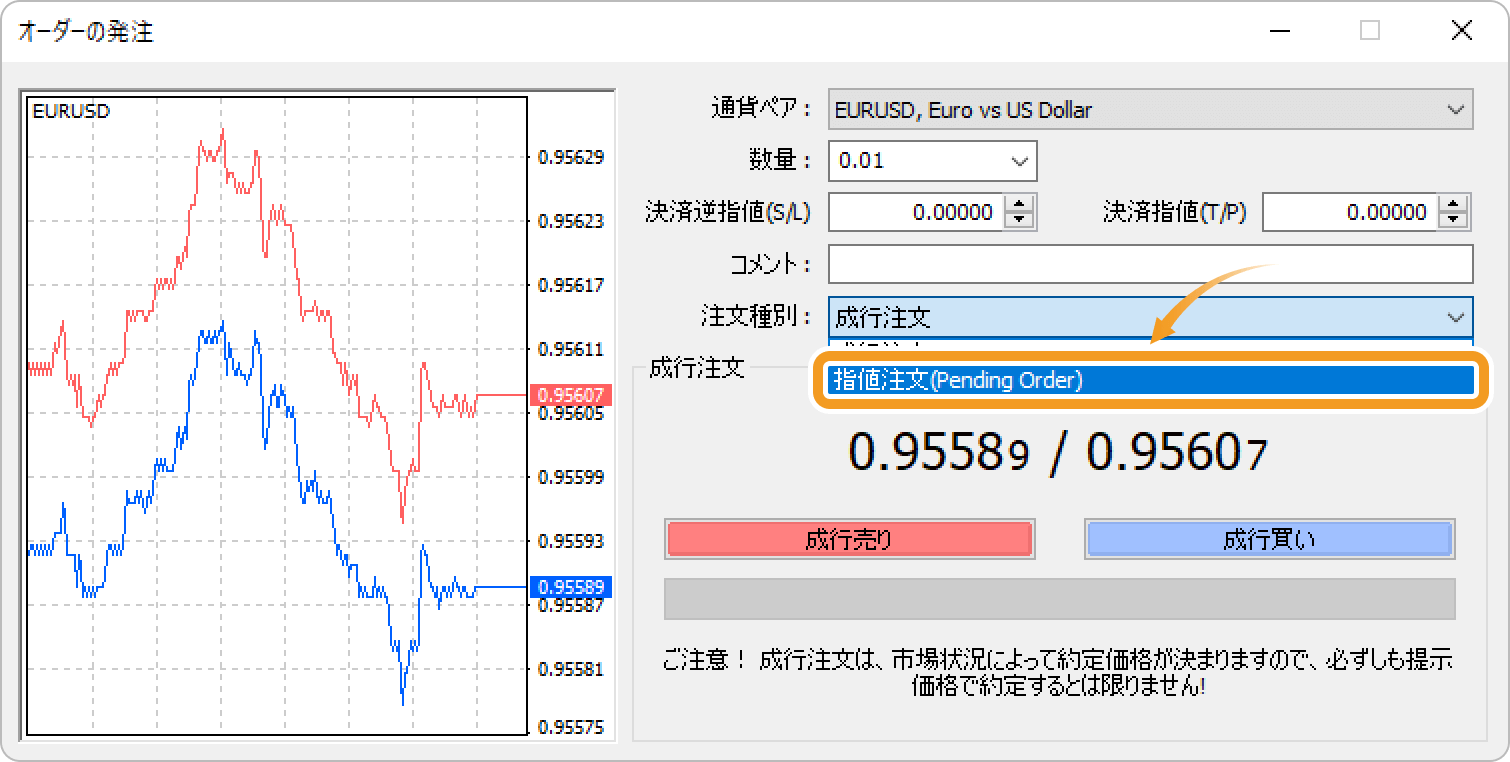
Task: Increase the 決済指値(T/P) value with up arrow
Action: (x=1453, y=203)
